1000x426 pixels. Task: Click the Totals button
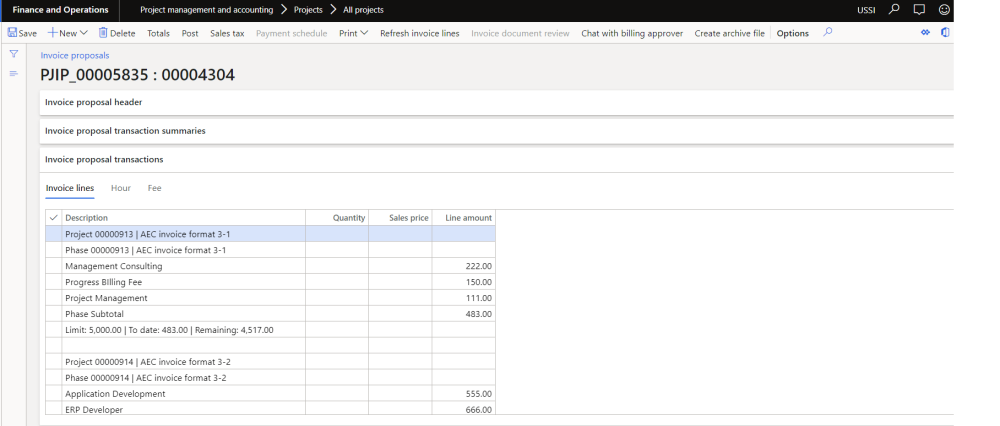[158, 33]
